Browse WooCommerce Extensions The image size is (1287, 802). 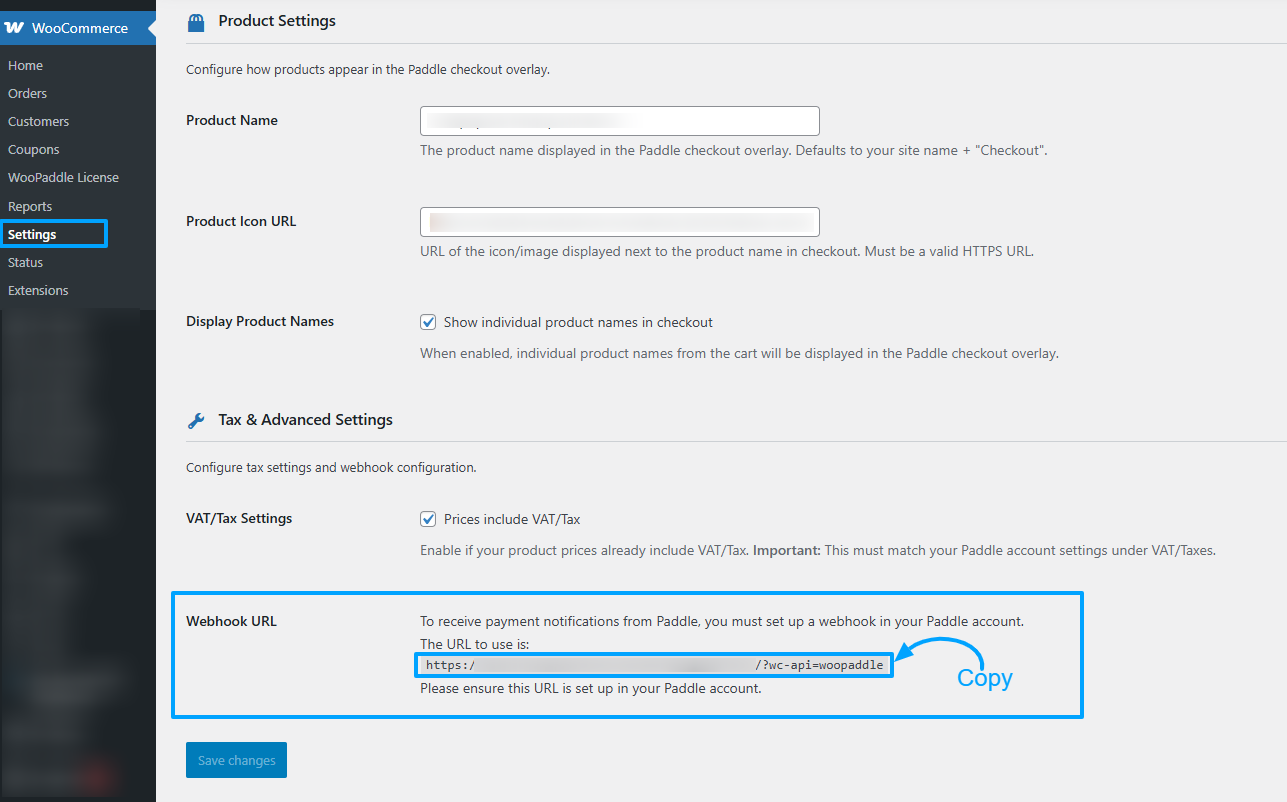pyautogui.click(x=38, y=290)
